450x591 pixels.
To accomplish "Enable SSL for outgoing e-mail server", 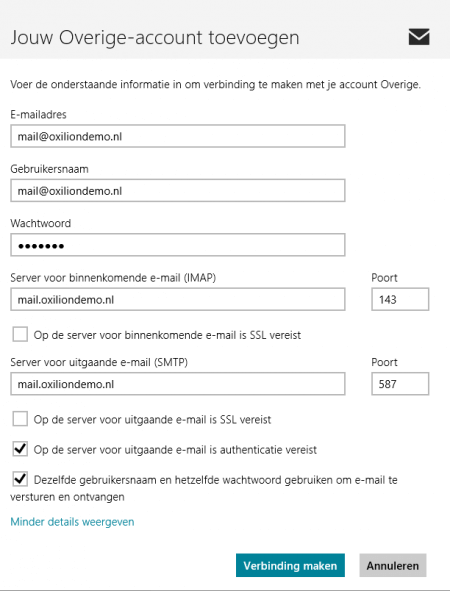I will [20, 419].
